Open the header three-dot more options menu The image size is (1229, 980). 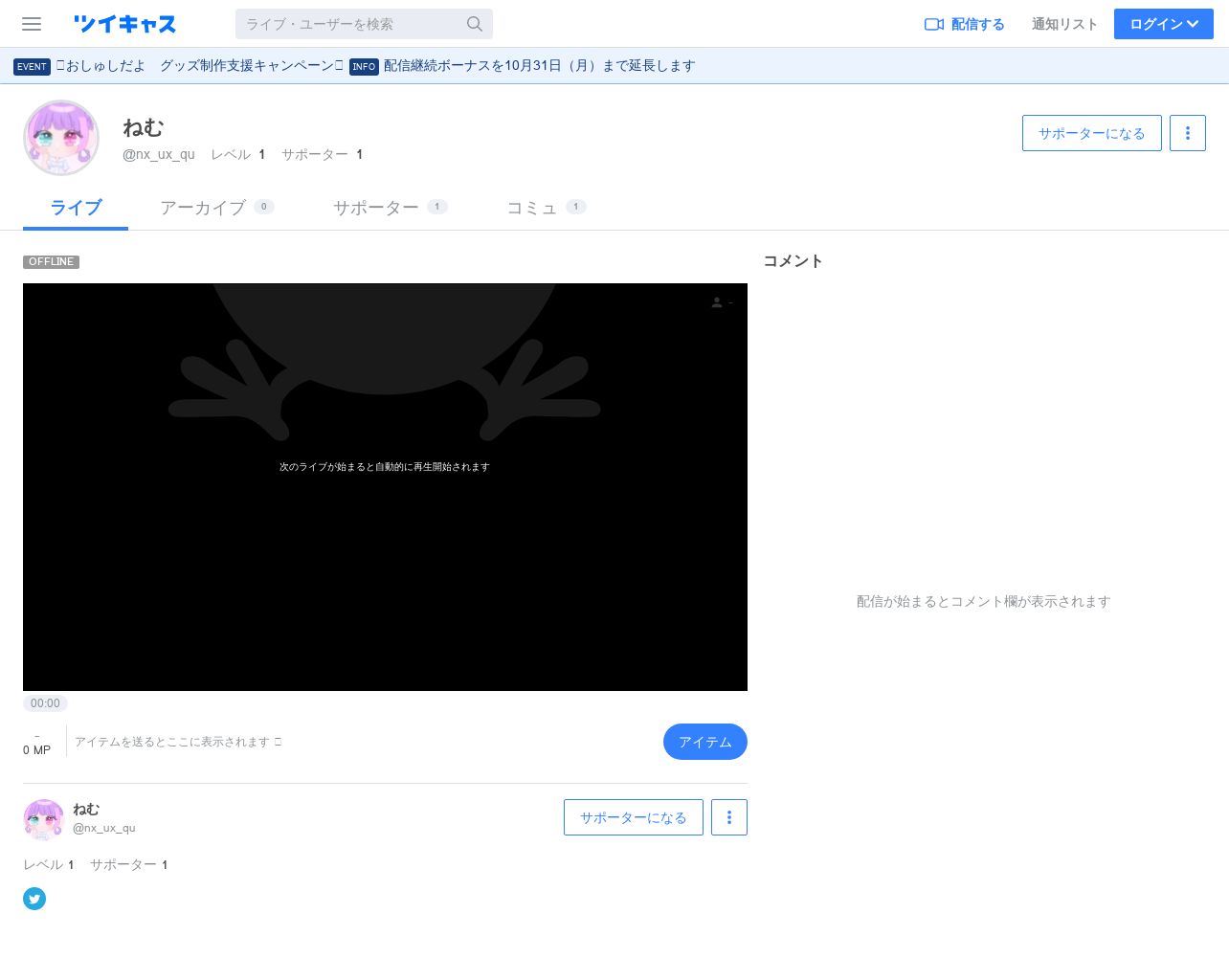pyautogui.click(x=1188, y=133)
